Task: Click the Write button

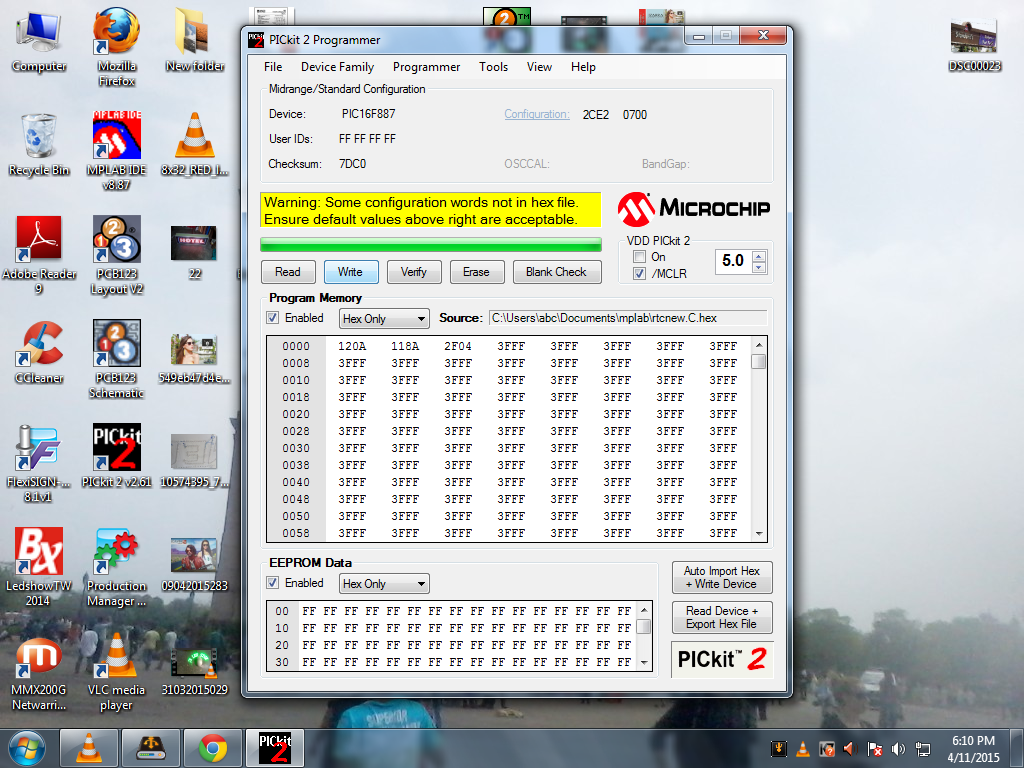Action: point(351,272)
